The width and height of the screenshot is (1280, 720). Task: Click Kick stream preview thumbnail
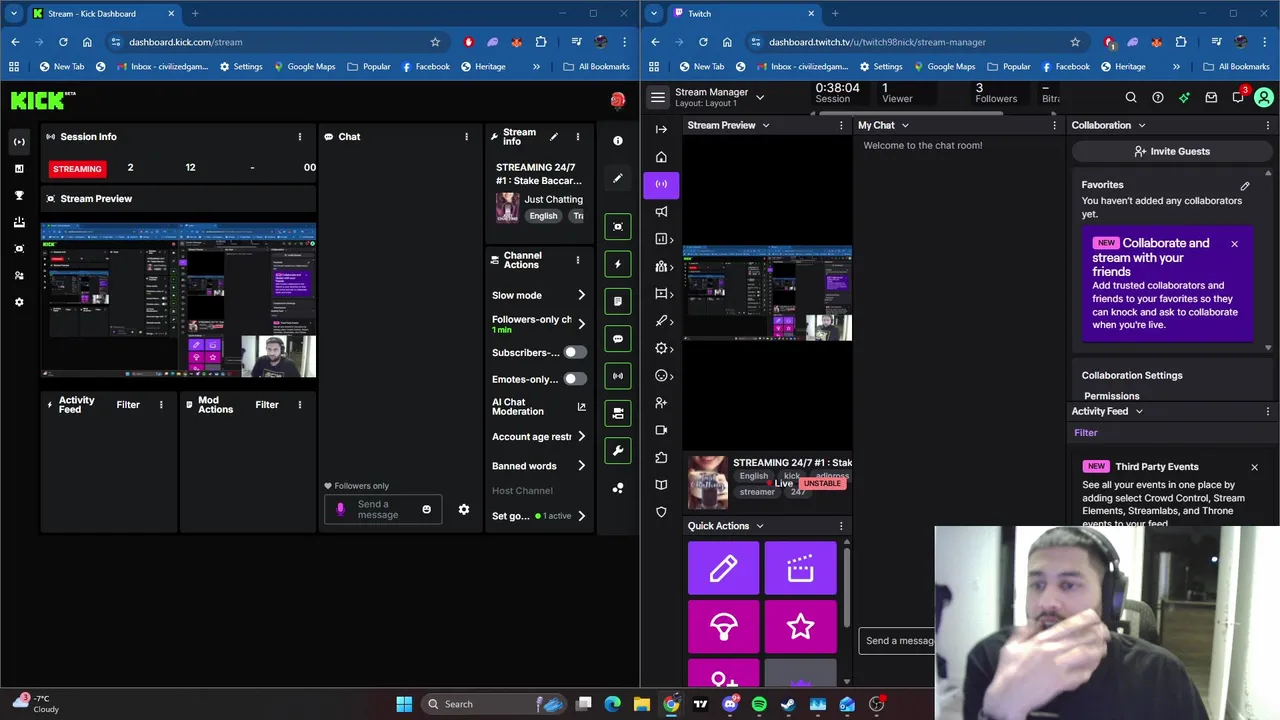(x=178, y=302)
